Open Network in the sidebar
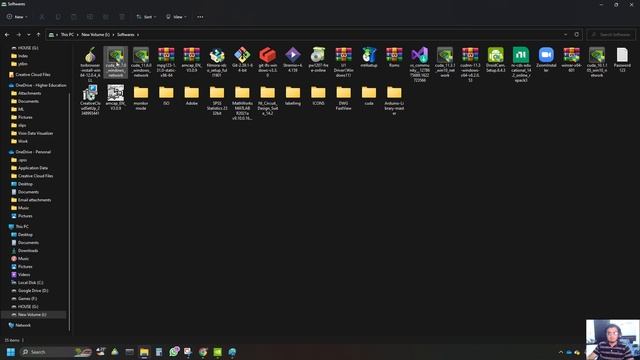Screen dimensions: 640x360 23,325
